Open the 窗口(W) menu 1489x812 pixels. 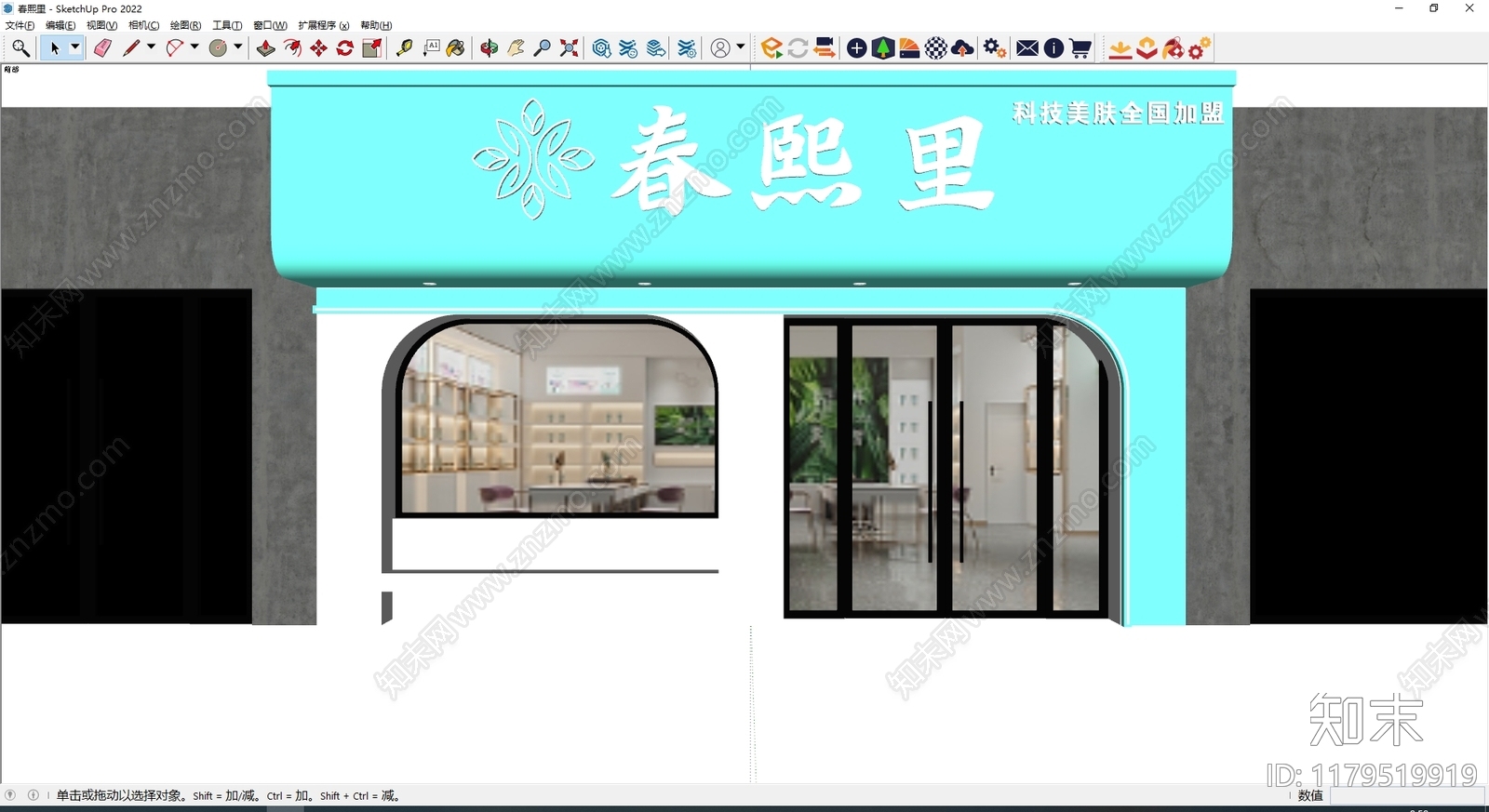270,25
